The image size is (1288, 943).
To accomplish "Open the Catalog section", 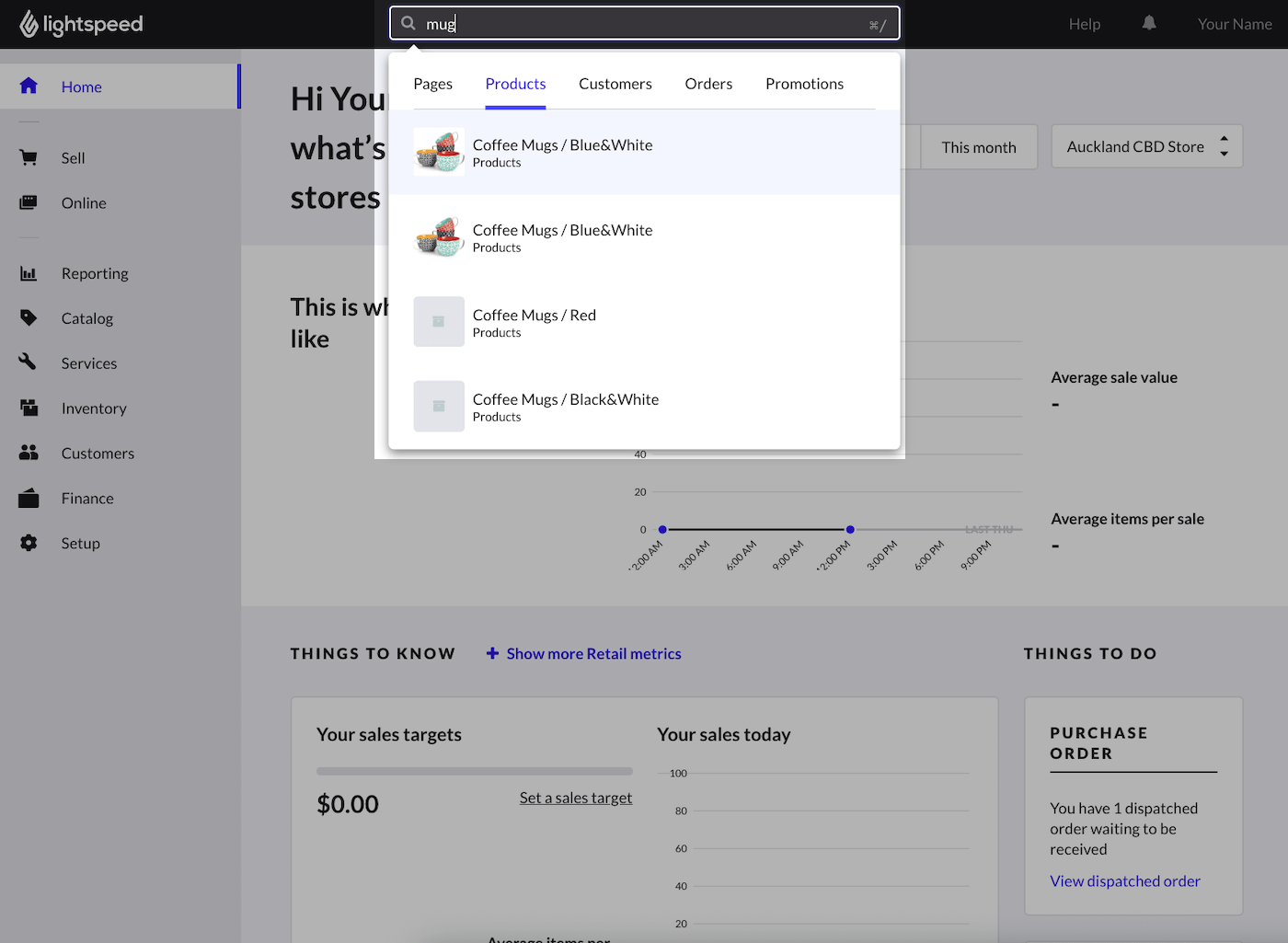I will 86,317.
